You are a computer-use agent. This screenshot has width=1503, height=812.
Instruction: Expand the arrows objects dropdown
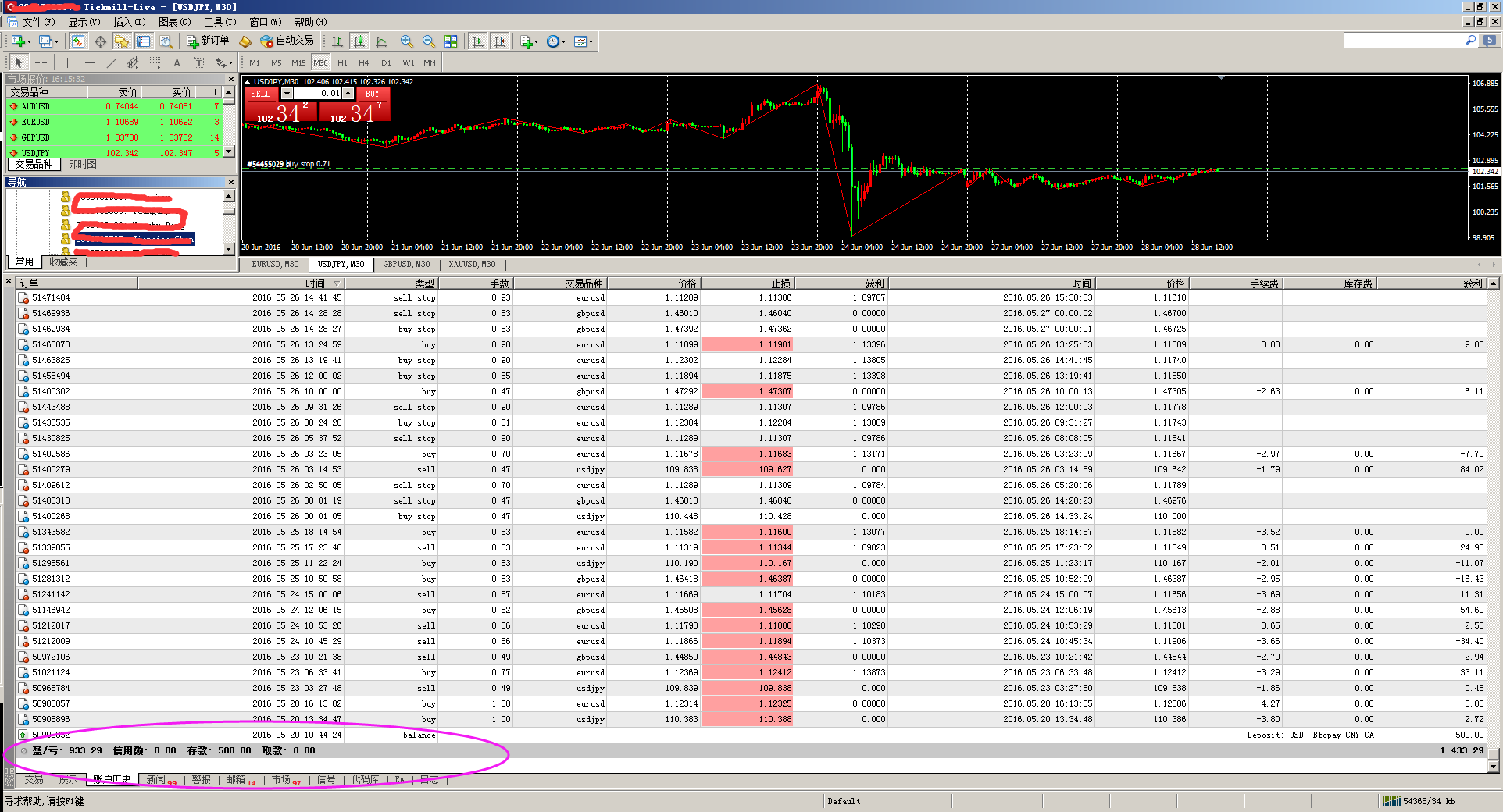point(231,62)
